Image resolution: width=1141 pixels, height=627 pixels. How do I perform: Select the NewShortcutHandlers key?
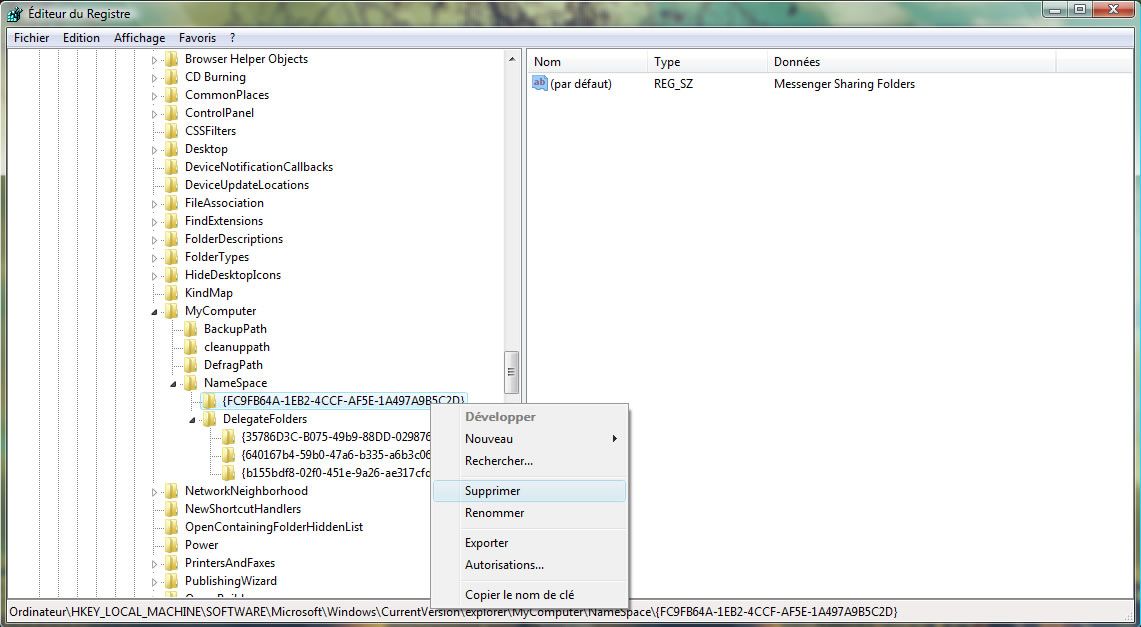click(242, 509)
